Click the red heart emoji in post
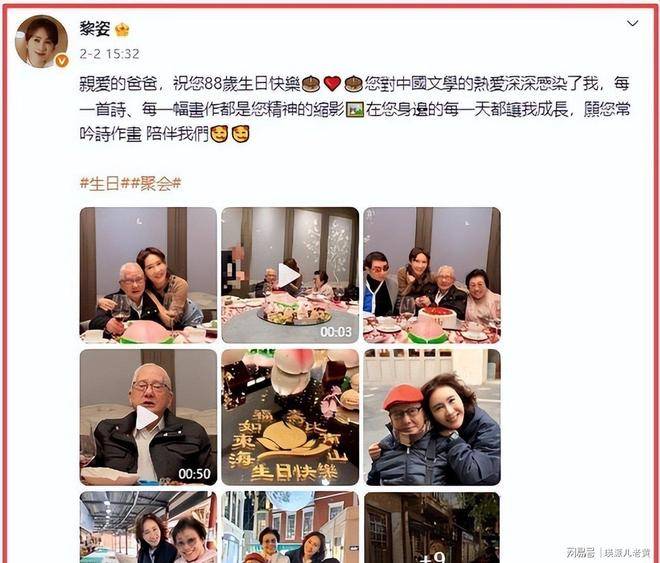Image resolution: width=660 pixels, height=563 pixels. [x=332, y=84]
